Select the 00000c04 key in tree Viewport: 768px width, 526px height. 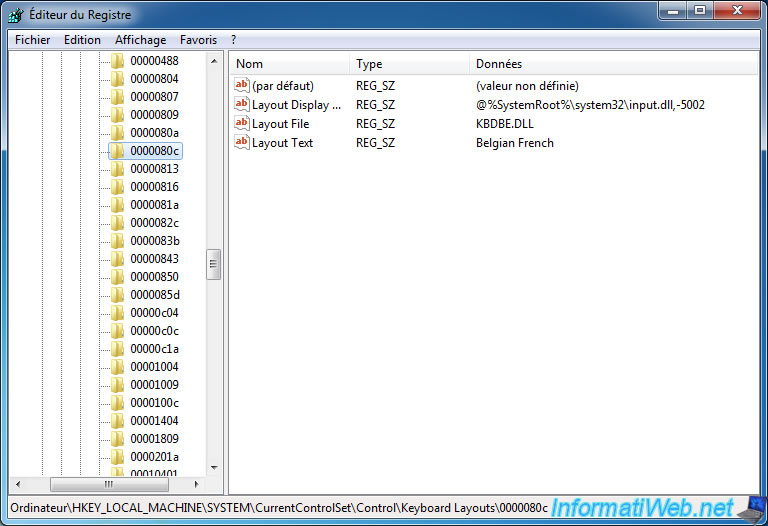click(x=154, y=313)
